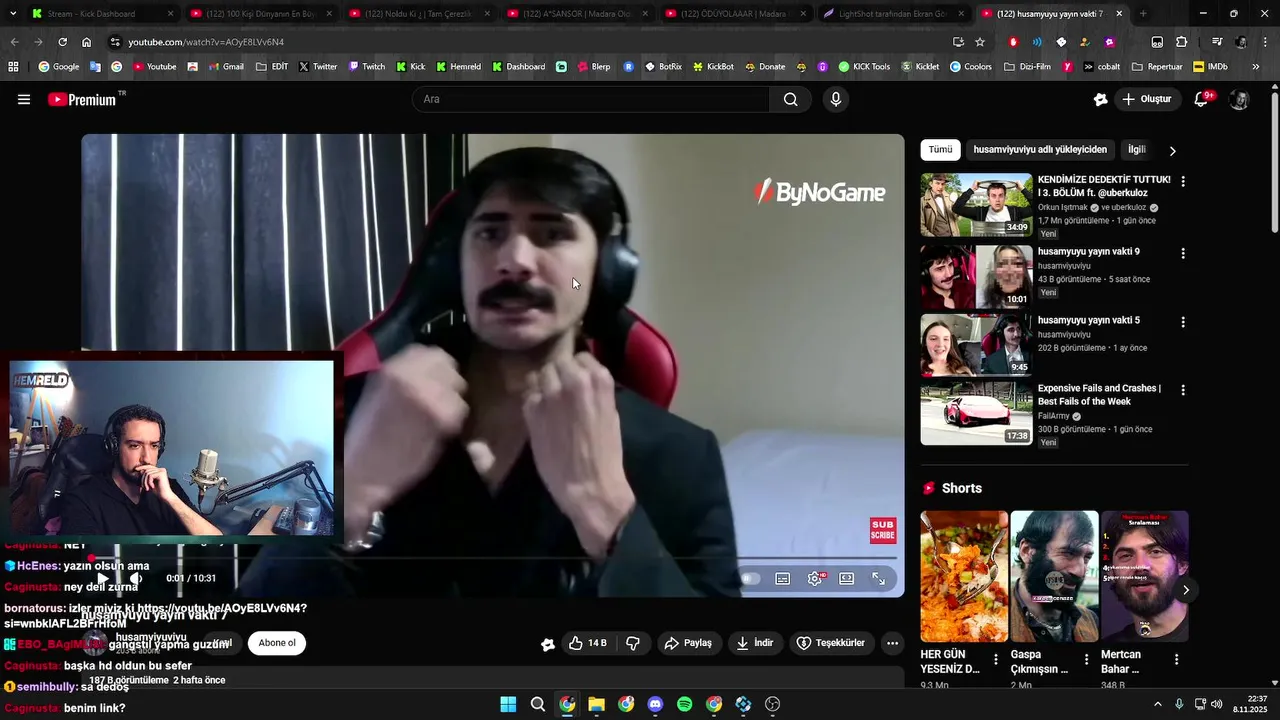Screen dimensions: 1280x720
Task: Enter fullscreen mode in the player
Action: [x=878, y=578]
